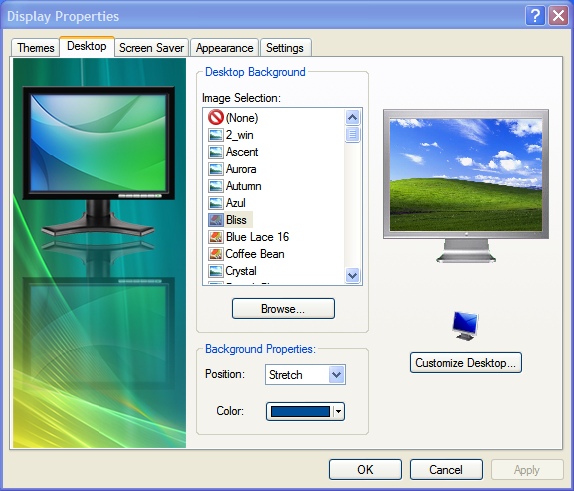Select the highlighted Bliss entry
The width and height of the screenshot is (574, 491).
(236, 220)
